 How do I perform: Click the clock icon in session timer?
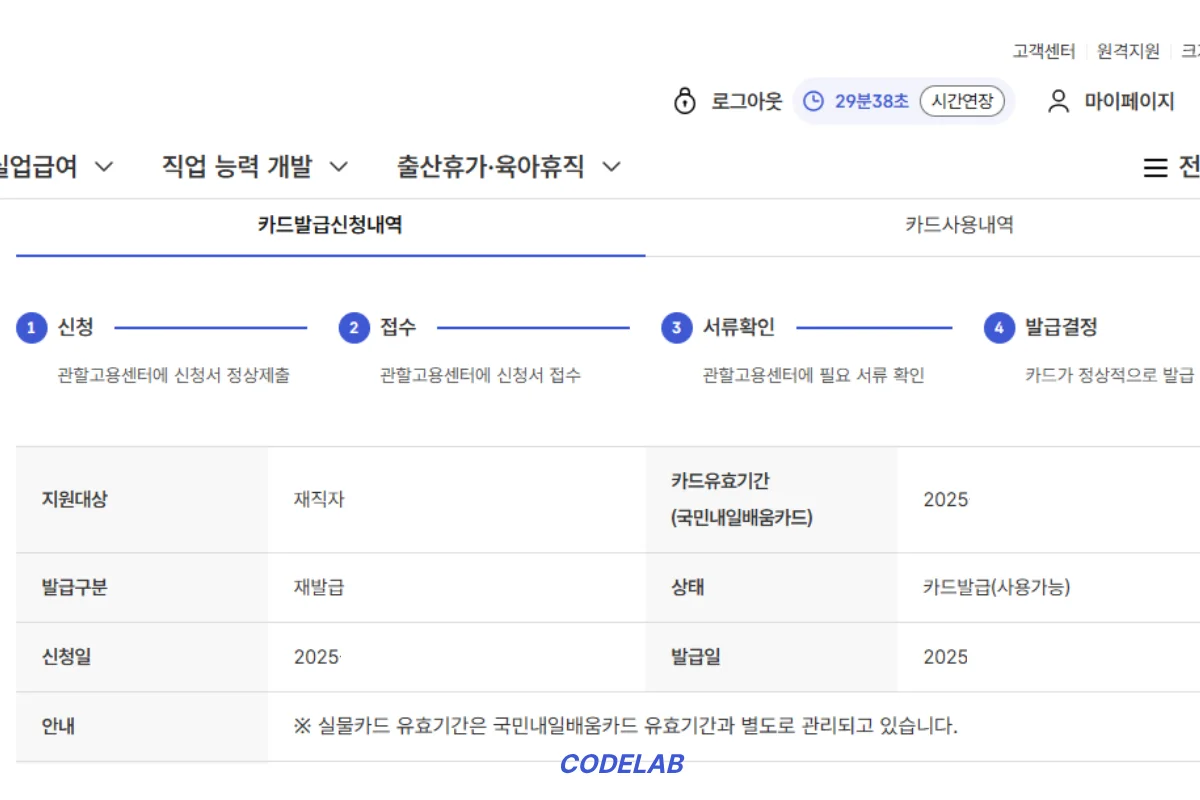click(814, 101)
